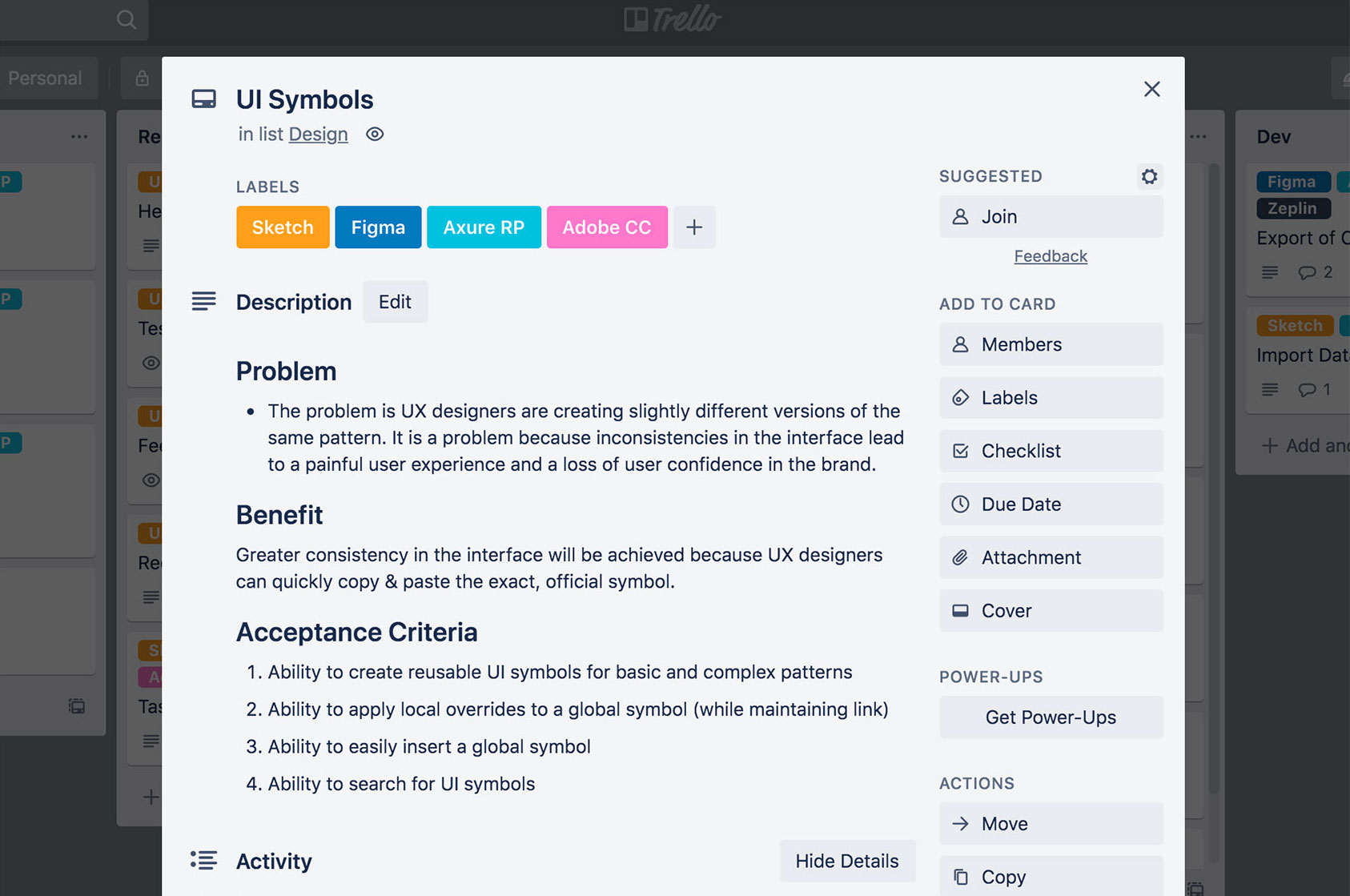Screen dimensions: 1350x896
Task: Add a new label with the plus button
Action: point(694,227)
